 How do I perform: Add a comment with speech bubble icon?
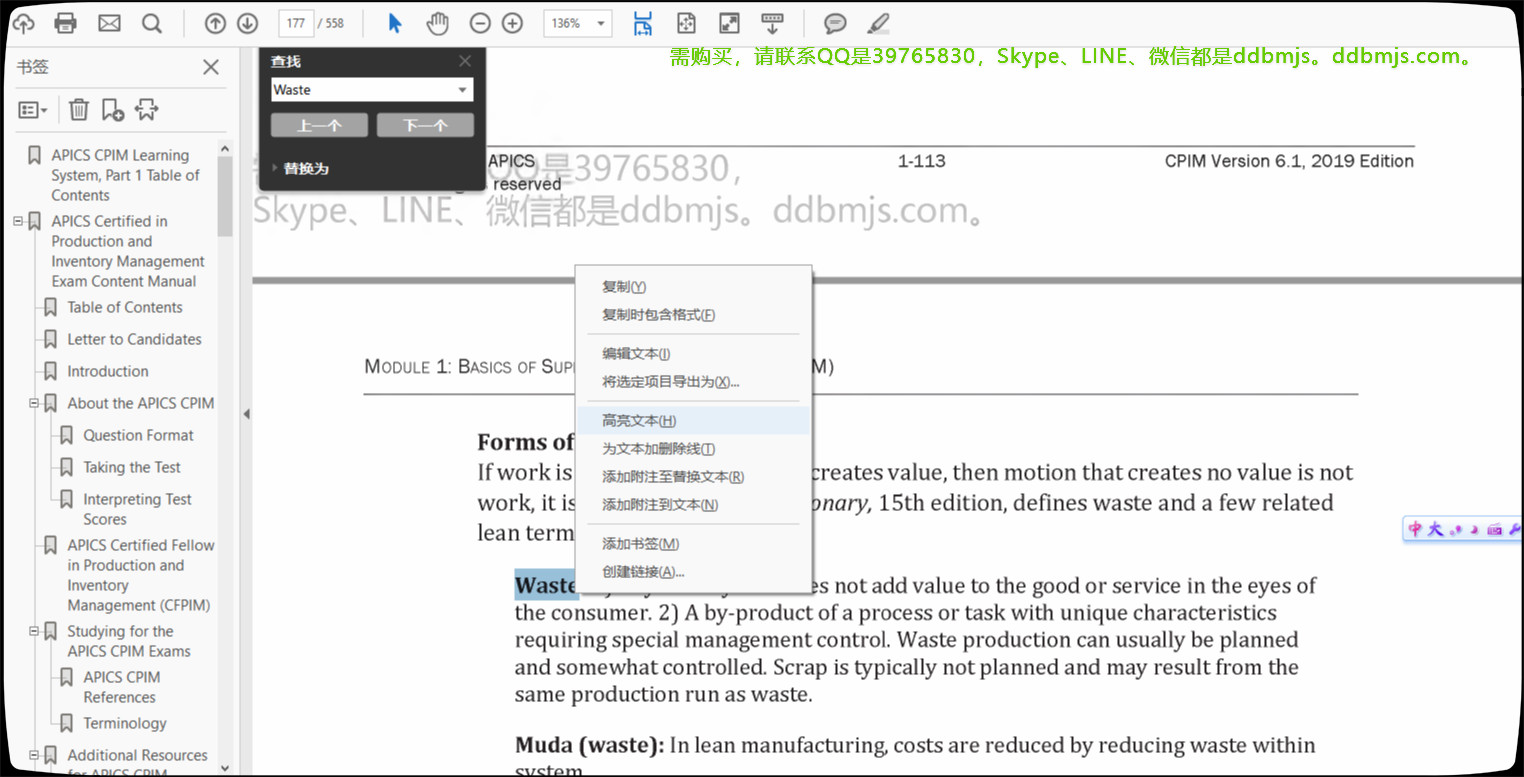tap(835, 23)
